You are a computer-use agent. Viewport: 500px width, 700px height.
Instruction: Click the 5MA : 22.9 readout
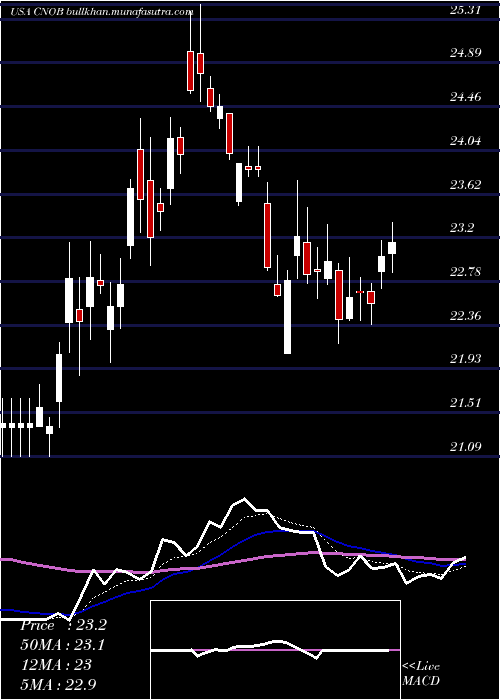[58, 684]
